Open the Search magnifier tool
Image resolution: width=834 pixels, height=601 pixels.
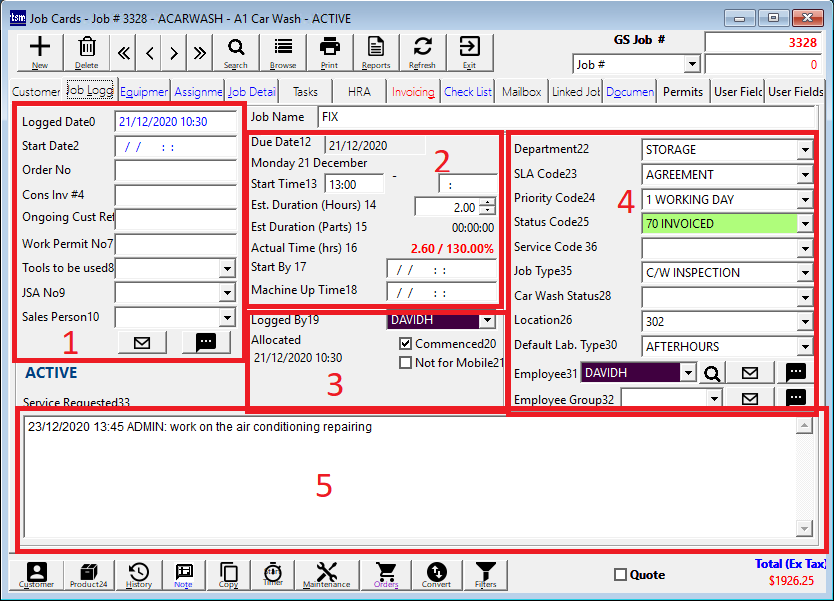(236, 51)
